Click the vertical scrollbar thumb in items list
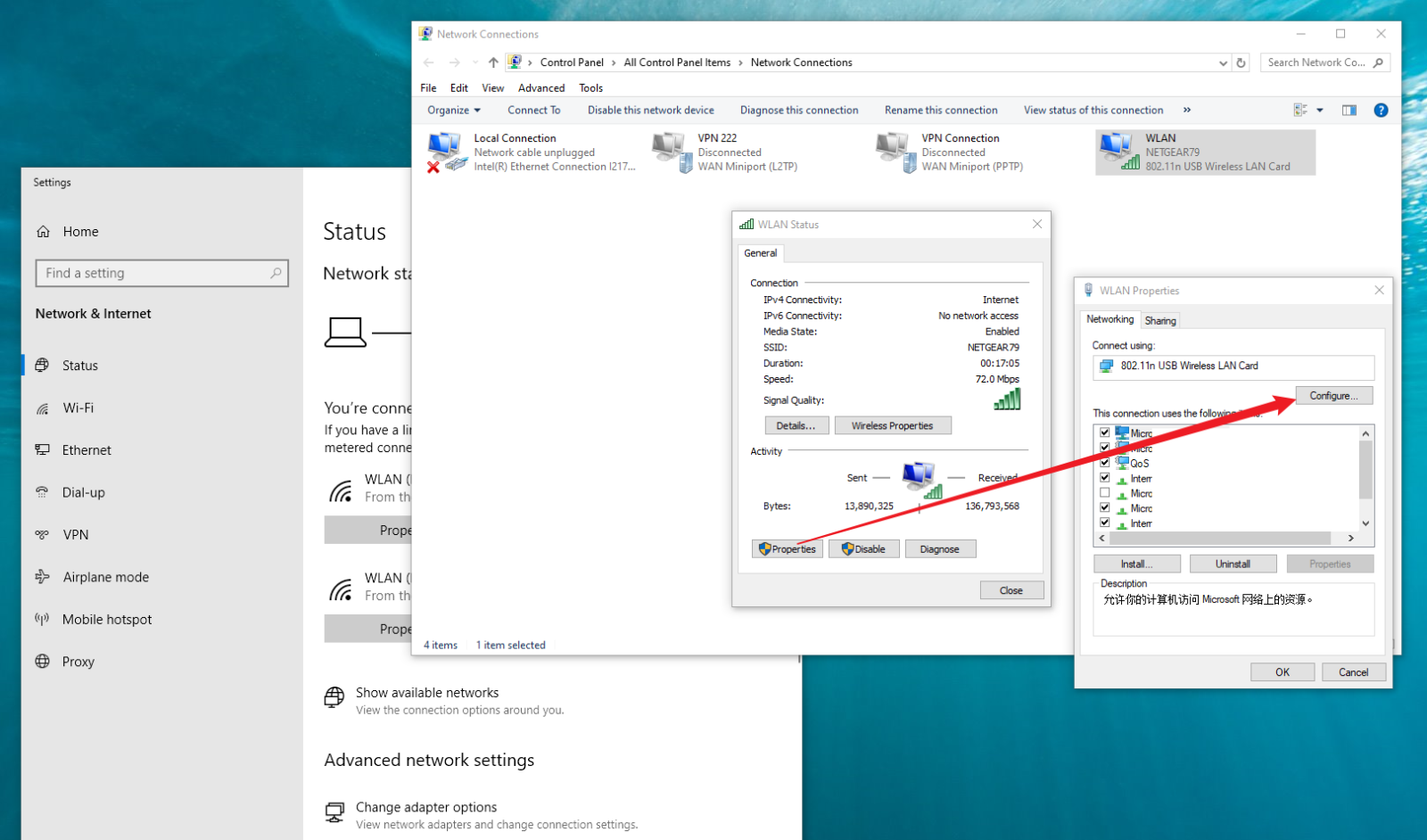 (1365, 469)
